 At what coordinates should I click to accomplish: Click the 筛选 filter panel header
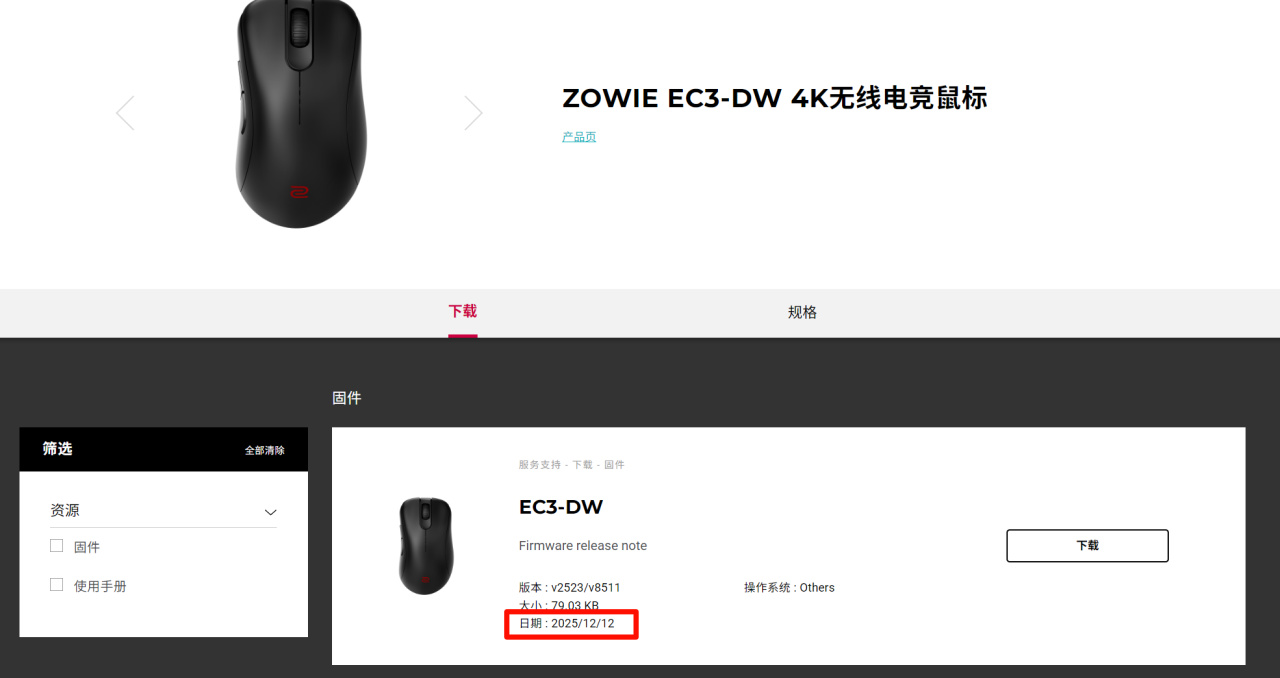tap(164, 449)
